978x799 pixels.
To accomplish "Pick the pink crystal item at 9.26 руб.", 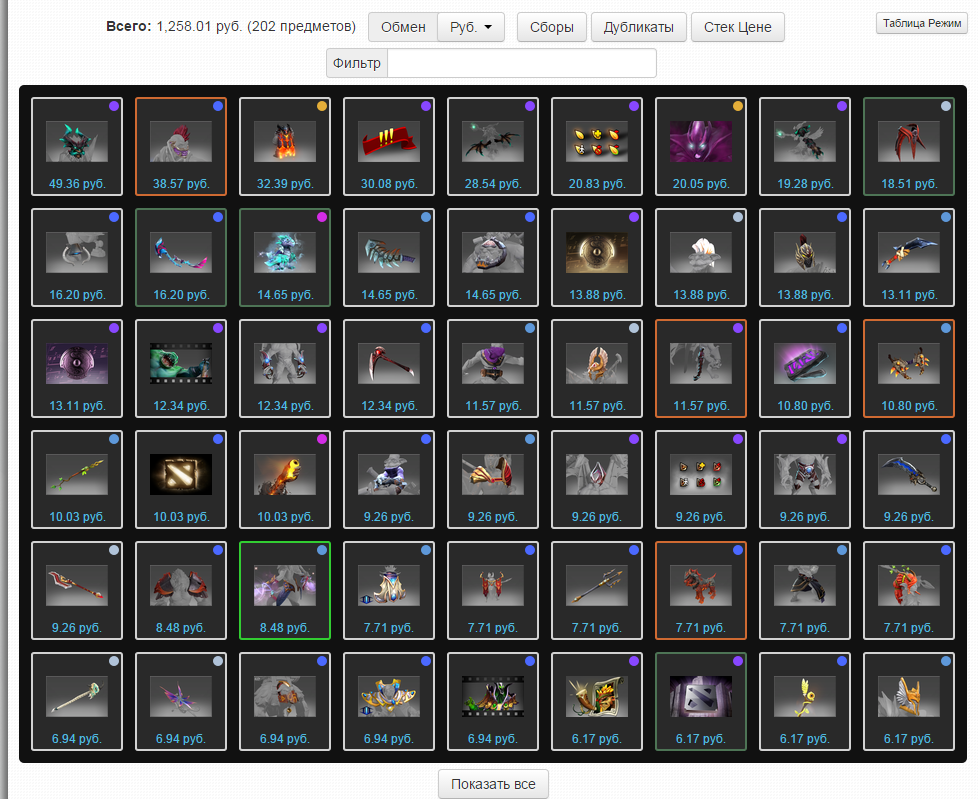I will (597, 480).
